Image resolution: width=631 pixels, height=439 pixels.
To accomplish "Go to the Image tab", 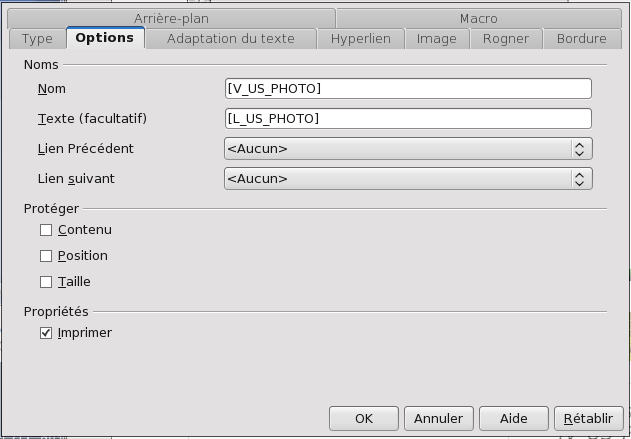I will (437, 39).
